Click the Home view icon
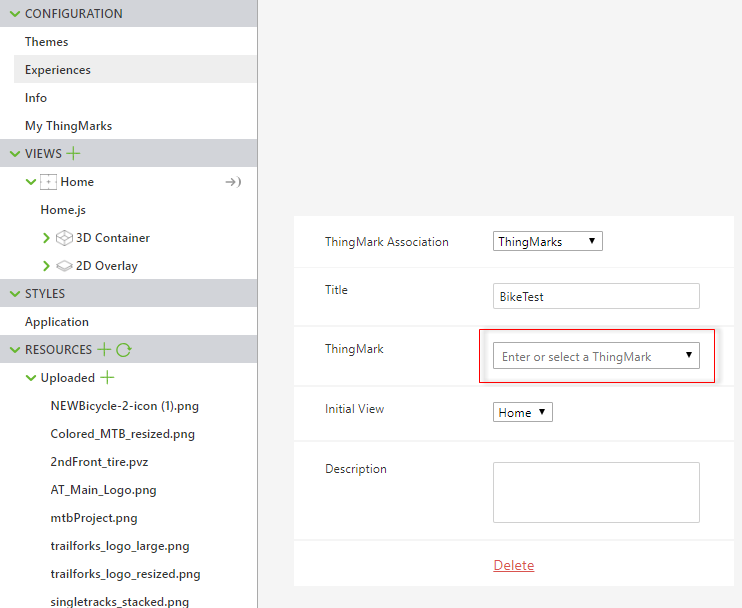This screenshot has width=742, height=608. (48, 182)
